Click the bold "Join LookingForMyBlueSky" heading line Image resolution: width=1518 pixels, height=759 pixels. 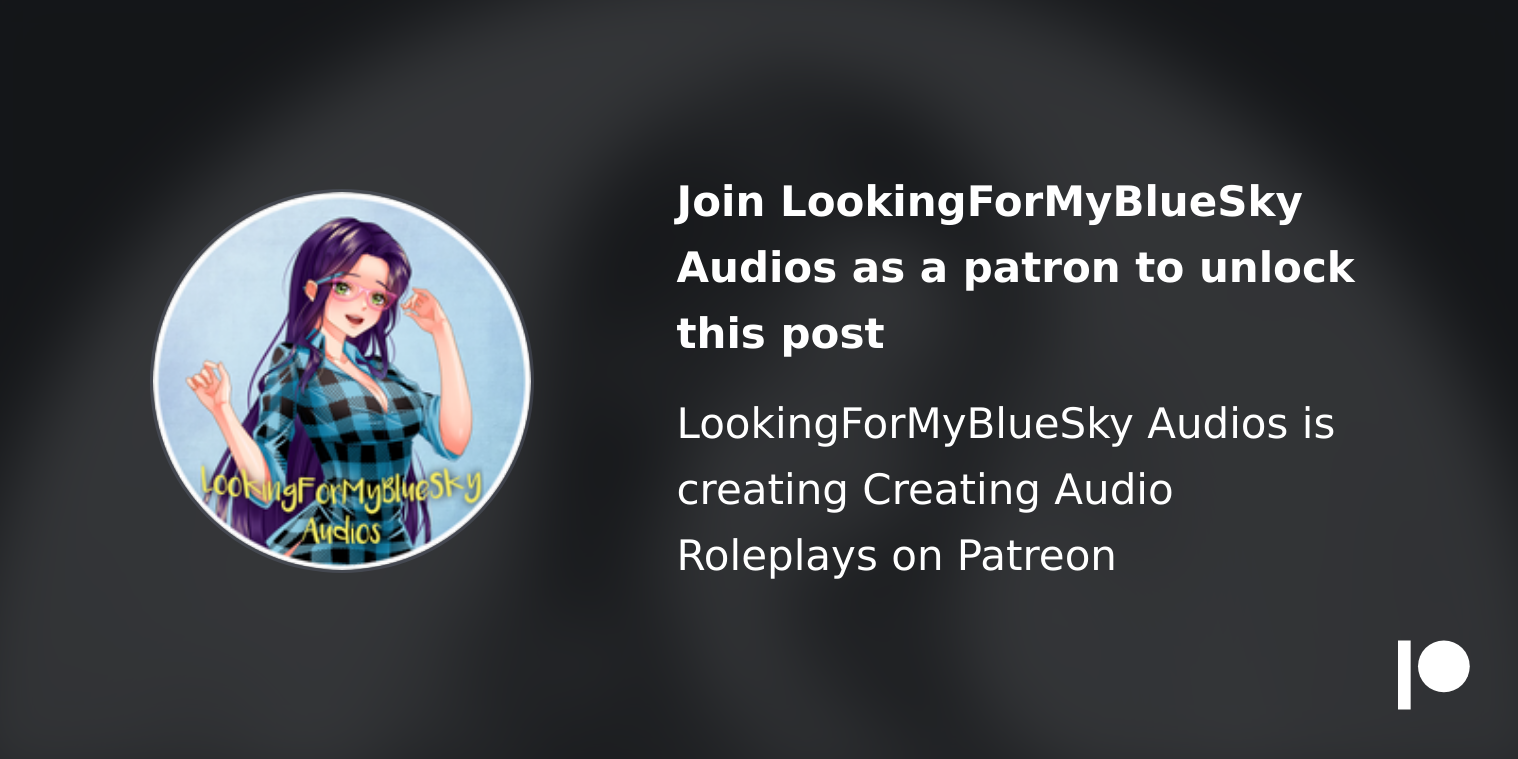tap(989, 203)
